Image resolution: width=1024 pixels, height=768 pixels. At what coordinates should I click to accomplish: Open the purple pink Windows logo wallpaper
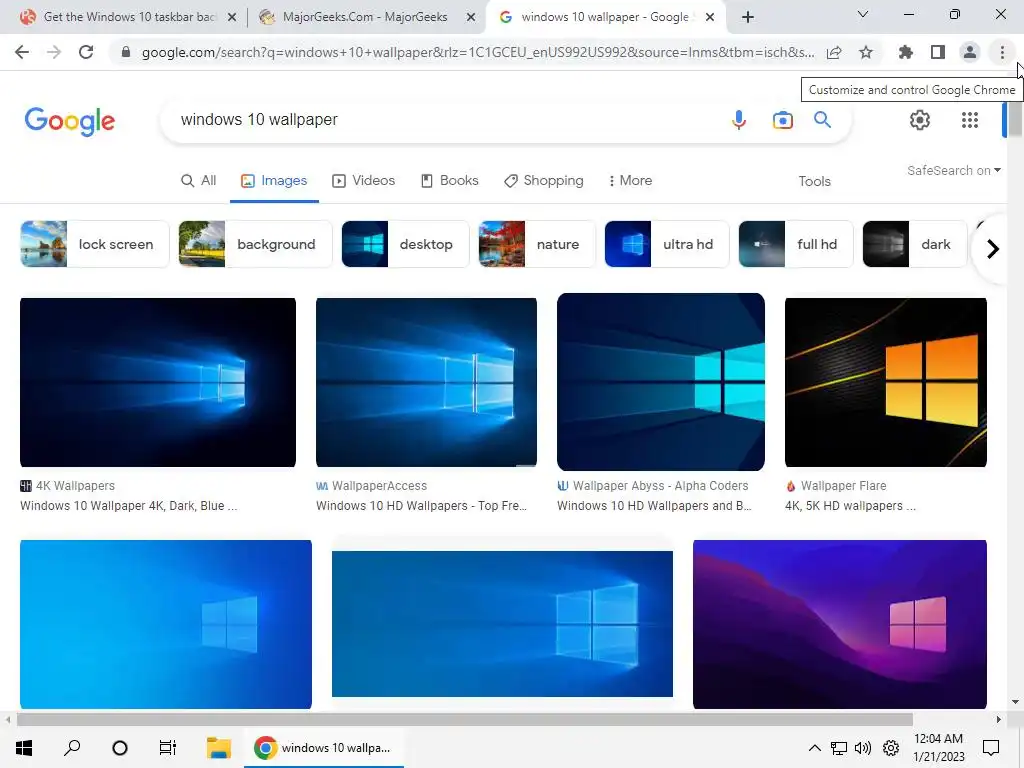coord(839,624)
